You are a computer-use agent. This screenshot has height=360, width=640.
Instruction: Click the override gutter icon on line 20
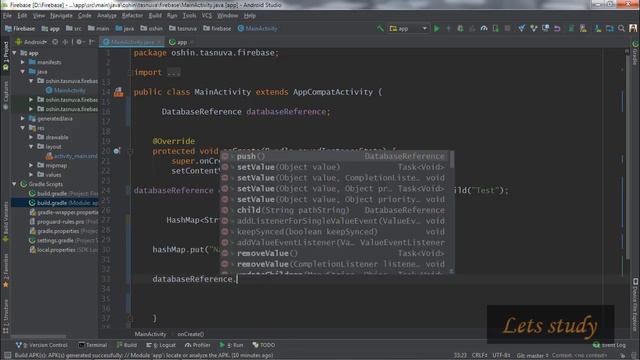click(x=117, y=151)
